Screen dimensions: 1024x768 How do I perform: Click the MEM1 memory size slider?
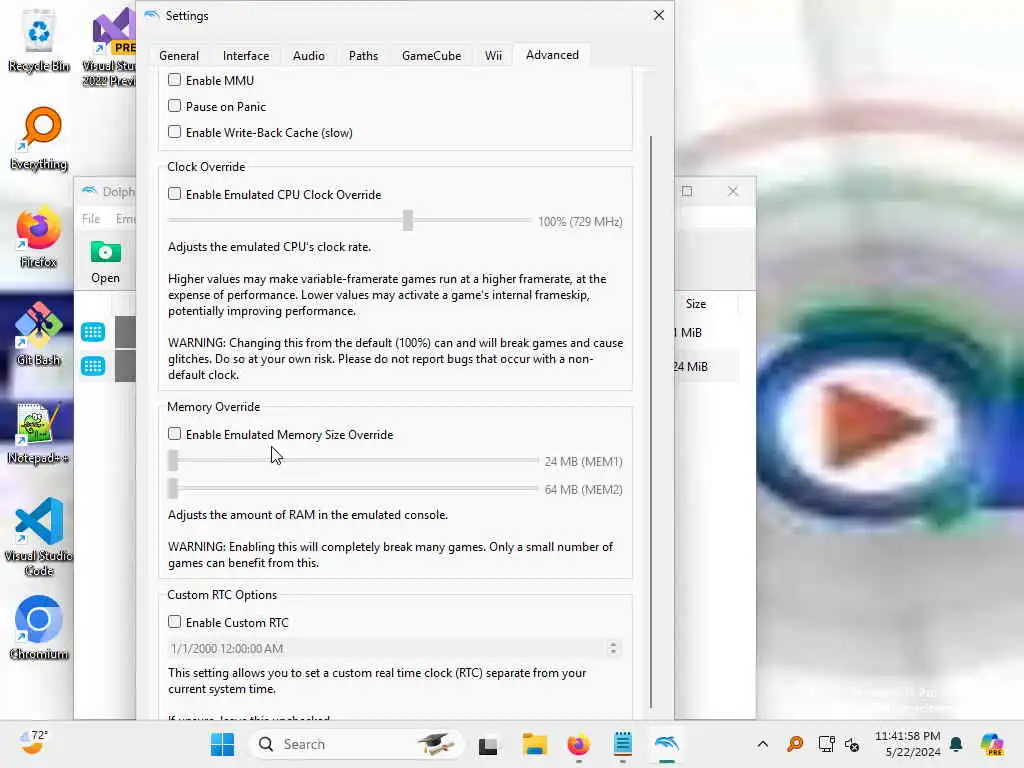353,460
